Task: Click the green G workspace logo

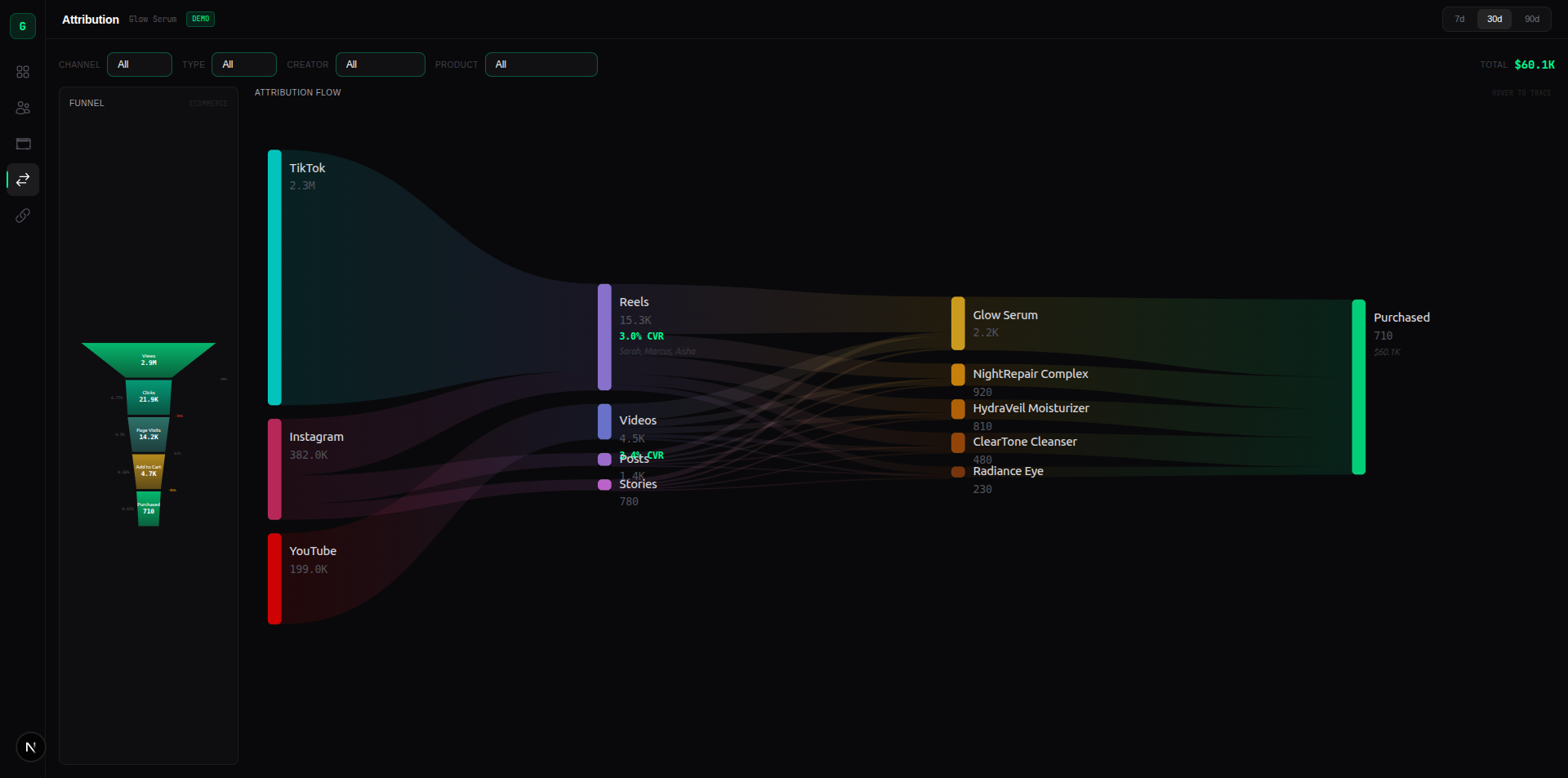Action: tap(22, 25)
